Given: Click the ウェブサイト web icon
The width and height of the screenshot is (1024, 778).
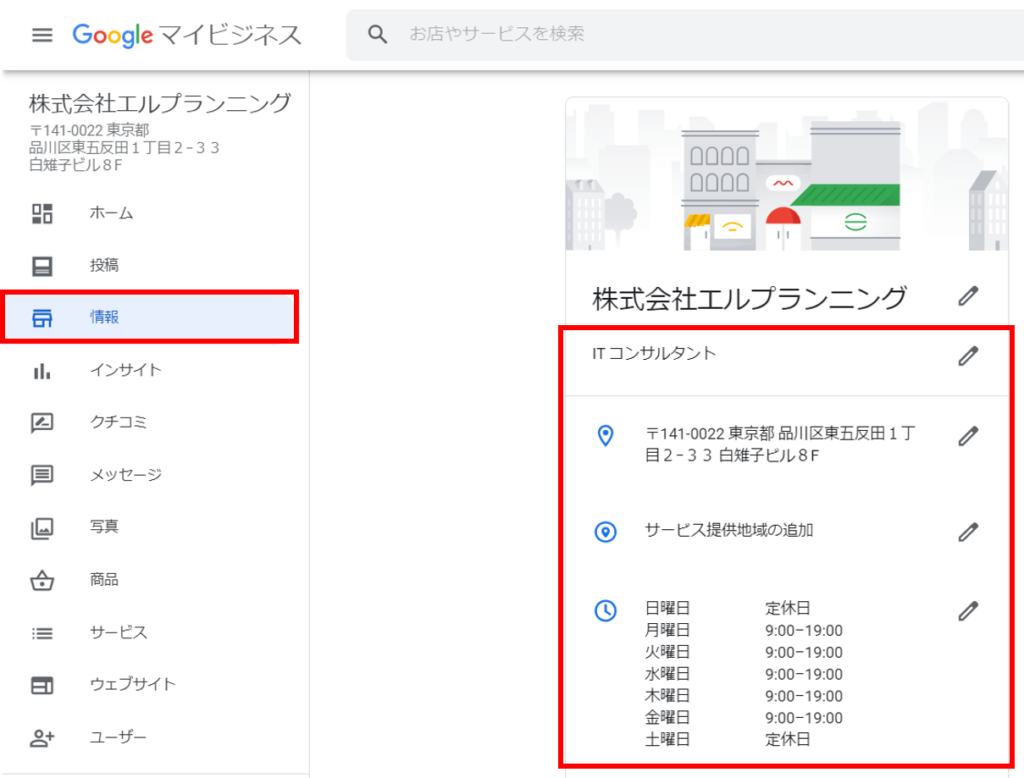Looking at the screenshot, I should [x=42, y=685].
